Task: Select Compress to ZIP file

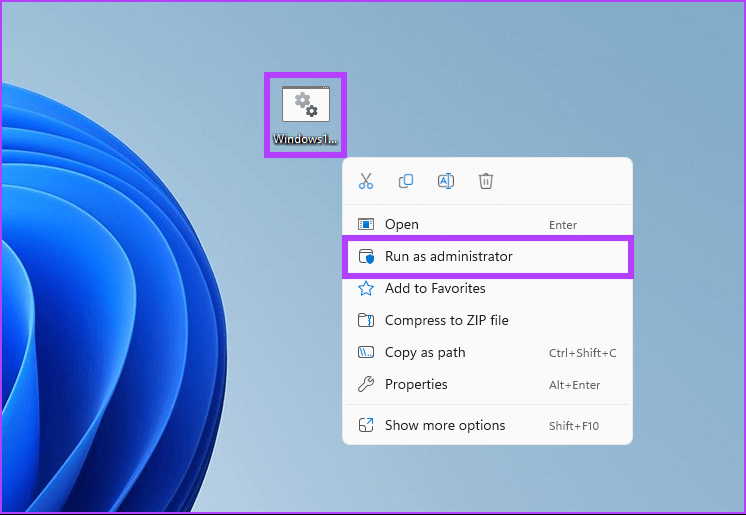Action: [446, 321]
